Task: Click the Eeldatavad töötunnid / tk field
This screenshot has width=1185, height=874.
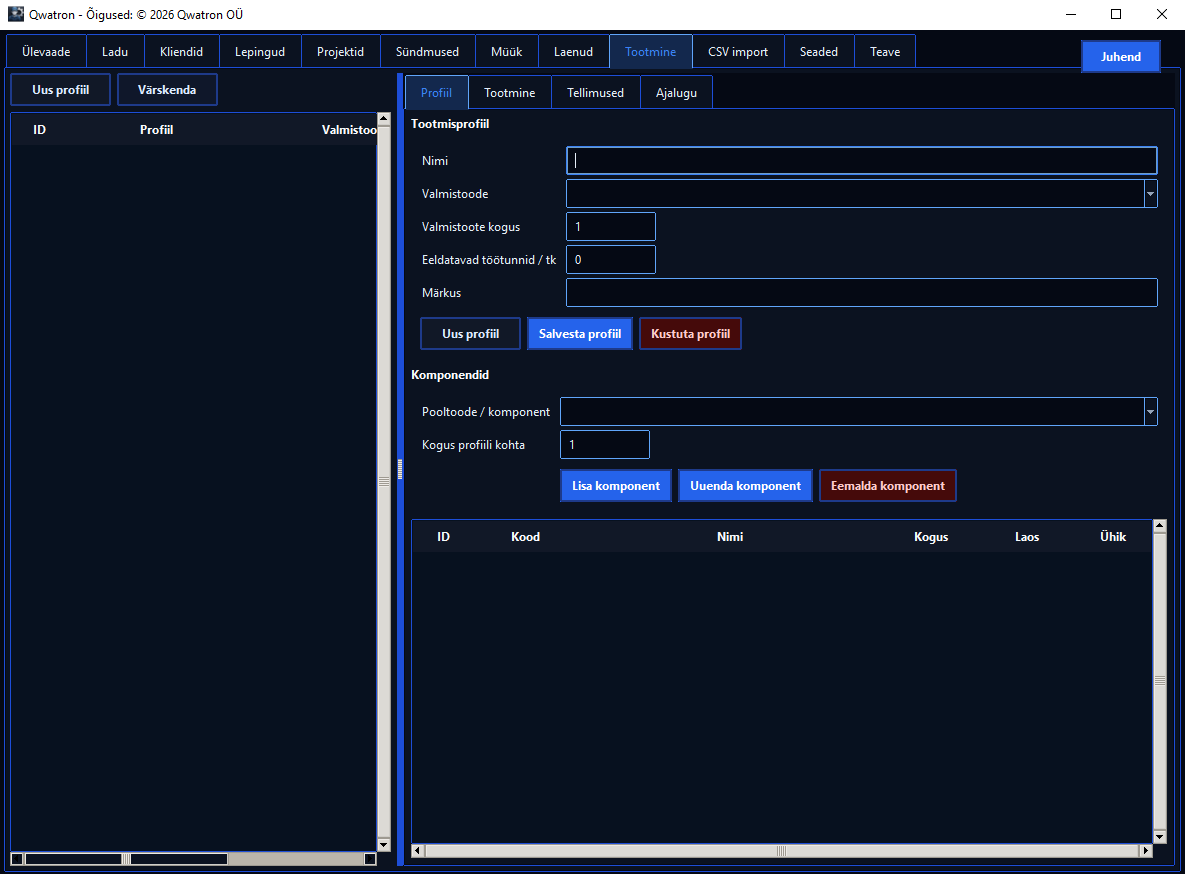Action: [x=611, y=260]
